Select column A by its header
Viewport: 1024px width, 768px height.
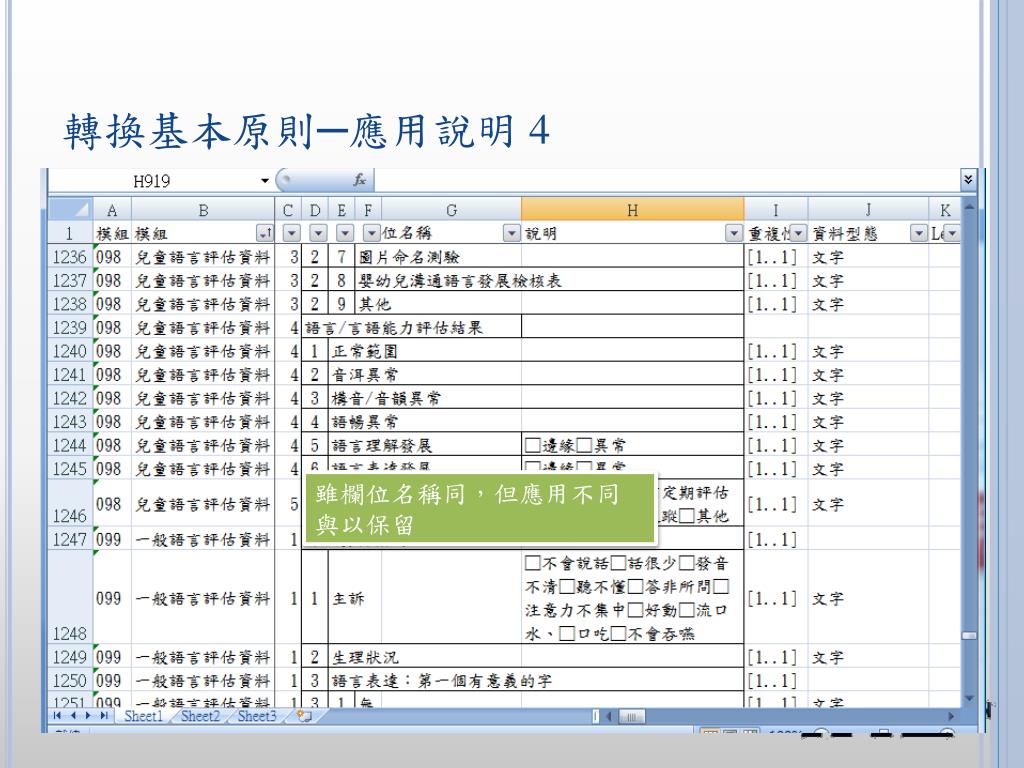(x=112, y=210)
